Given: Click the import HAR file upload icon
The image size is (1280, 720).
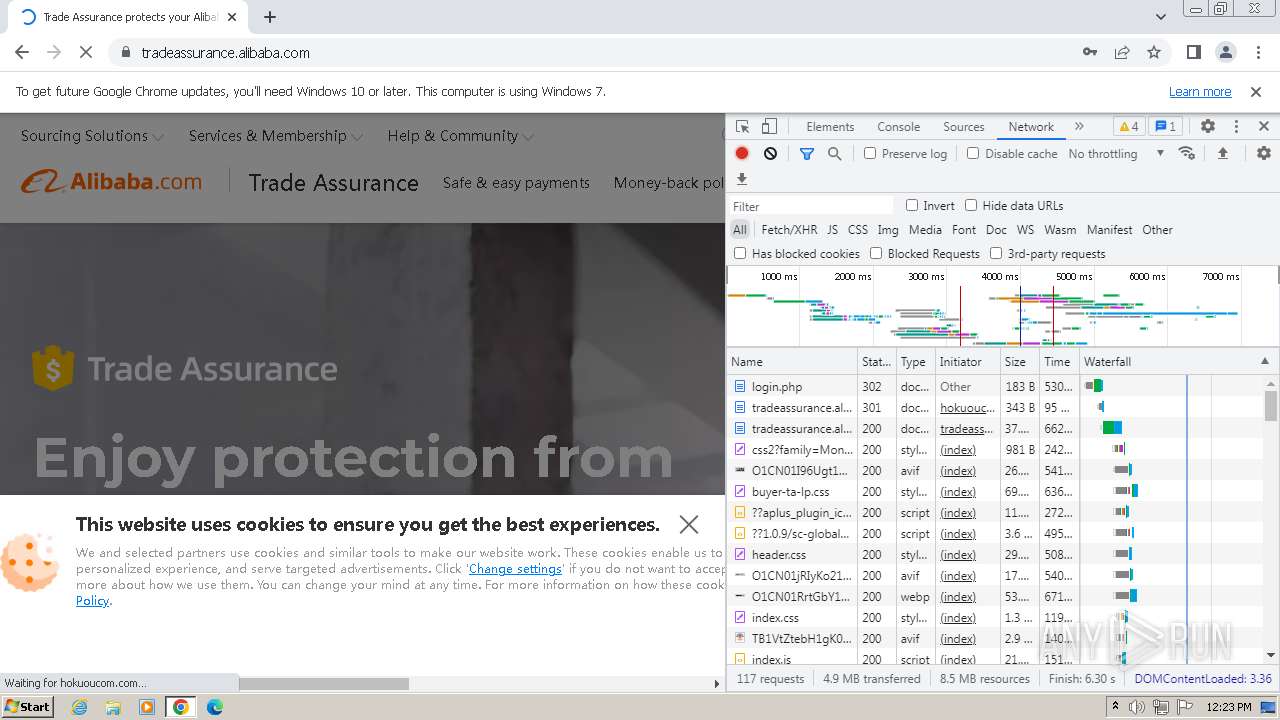Looking at the screenshot, I should point(1222,154).
